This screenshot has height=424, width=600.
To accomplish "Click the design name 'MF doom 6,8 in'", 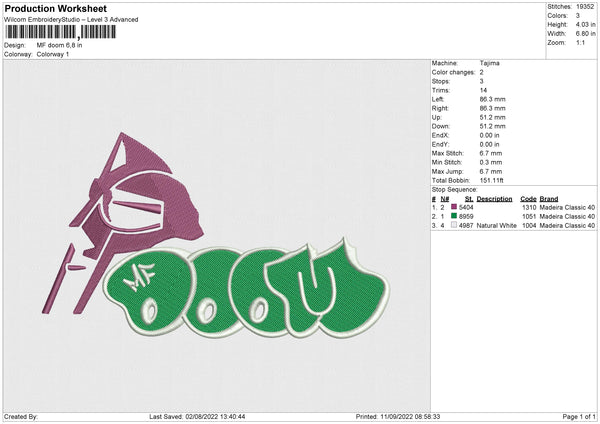I will click(x=59, y=45).
